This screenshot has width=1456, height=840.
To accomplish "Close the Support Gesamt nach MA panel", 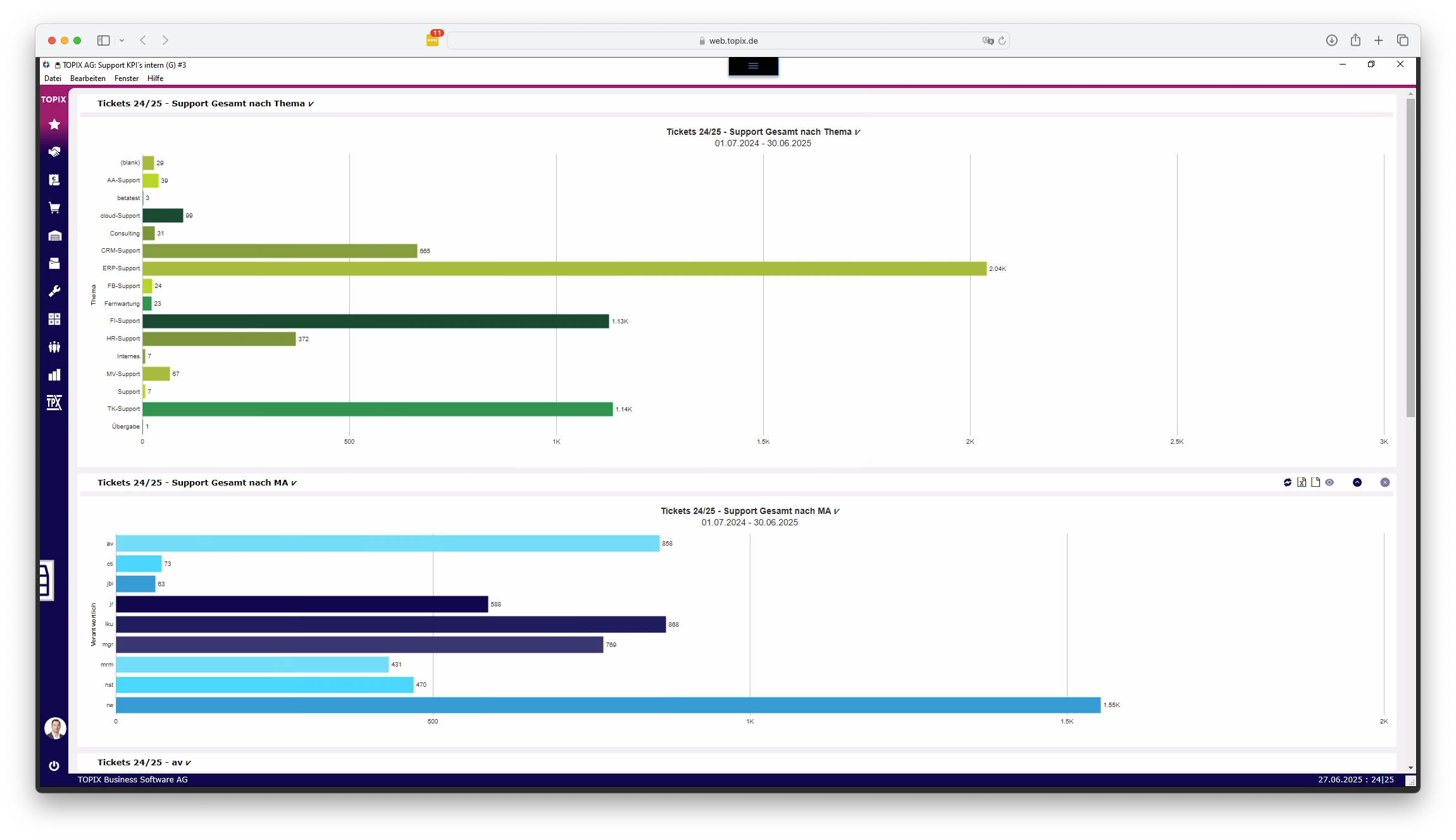I will tap(1385, 482).
